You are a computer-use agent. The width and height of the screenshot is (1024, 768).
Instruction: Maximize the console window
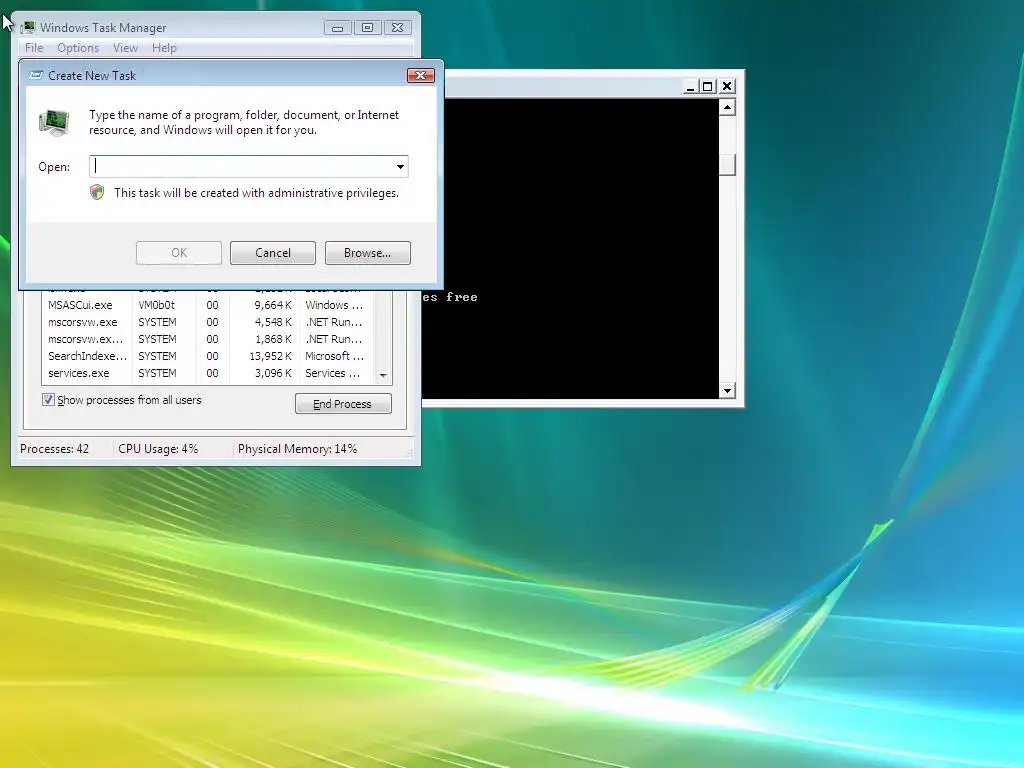click(708, 86)
